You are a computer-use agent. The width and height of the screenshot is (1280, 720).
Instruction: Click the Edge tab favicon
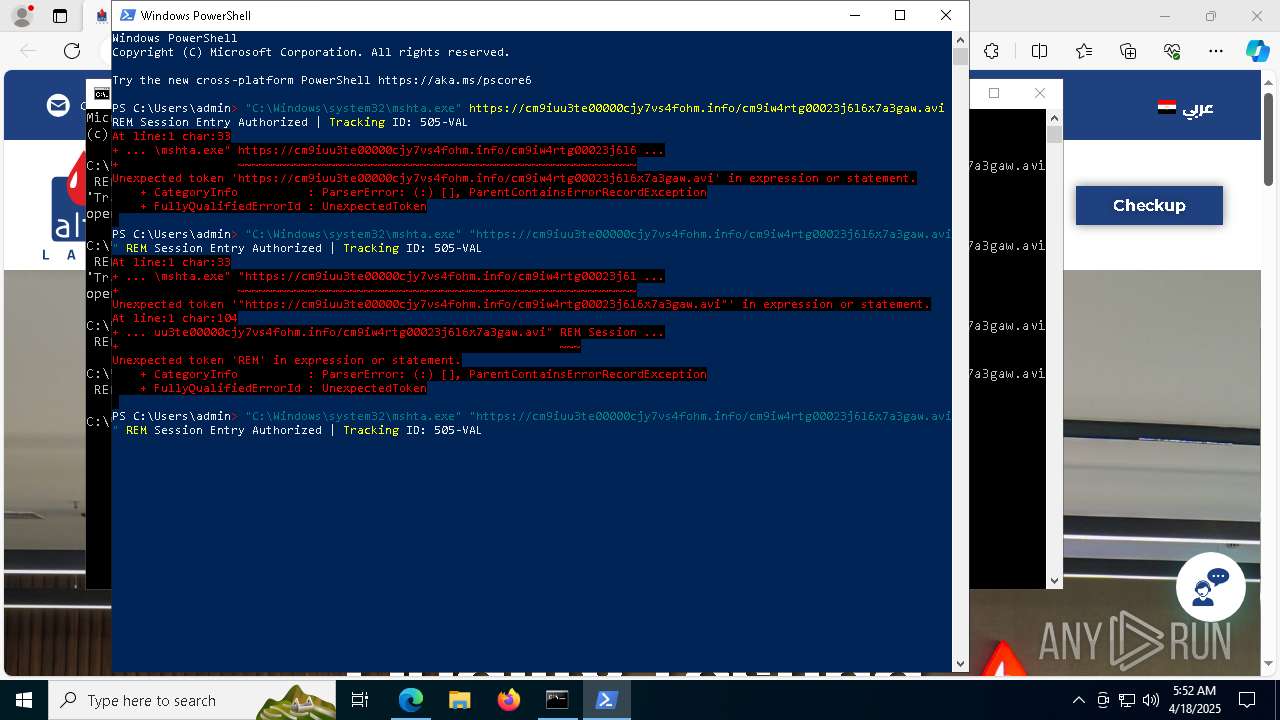(102, 16)
